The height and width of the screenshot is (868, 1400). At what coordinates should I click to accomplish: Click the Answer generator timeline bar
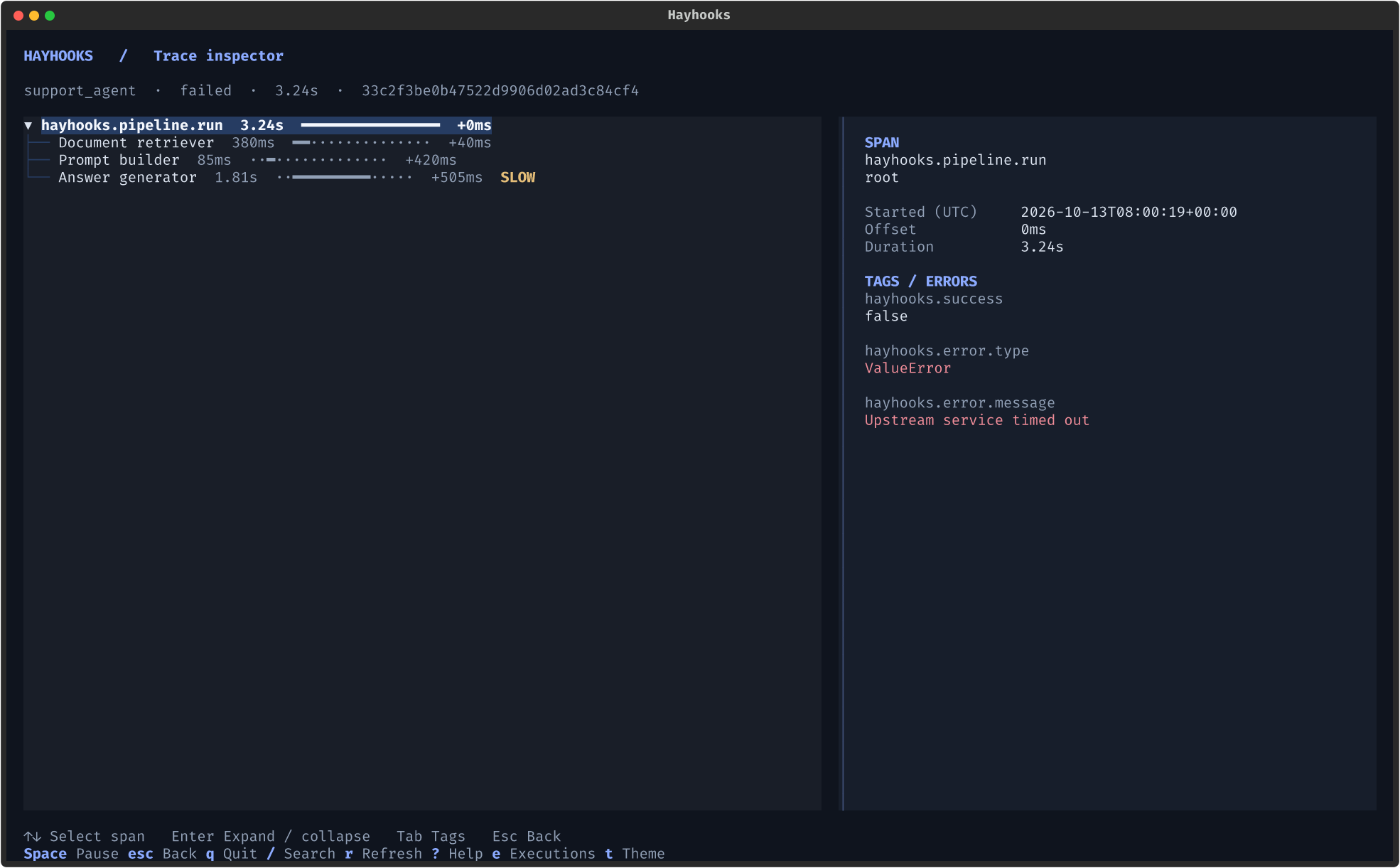click(345, 178)
